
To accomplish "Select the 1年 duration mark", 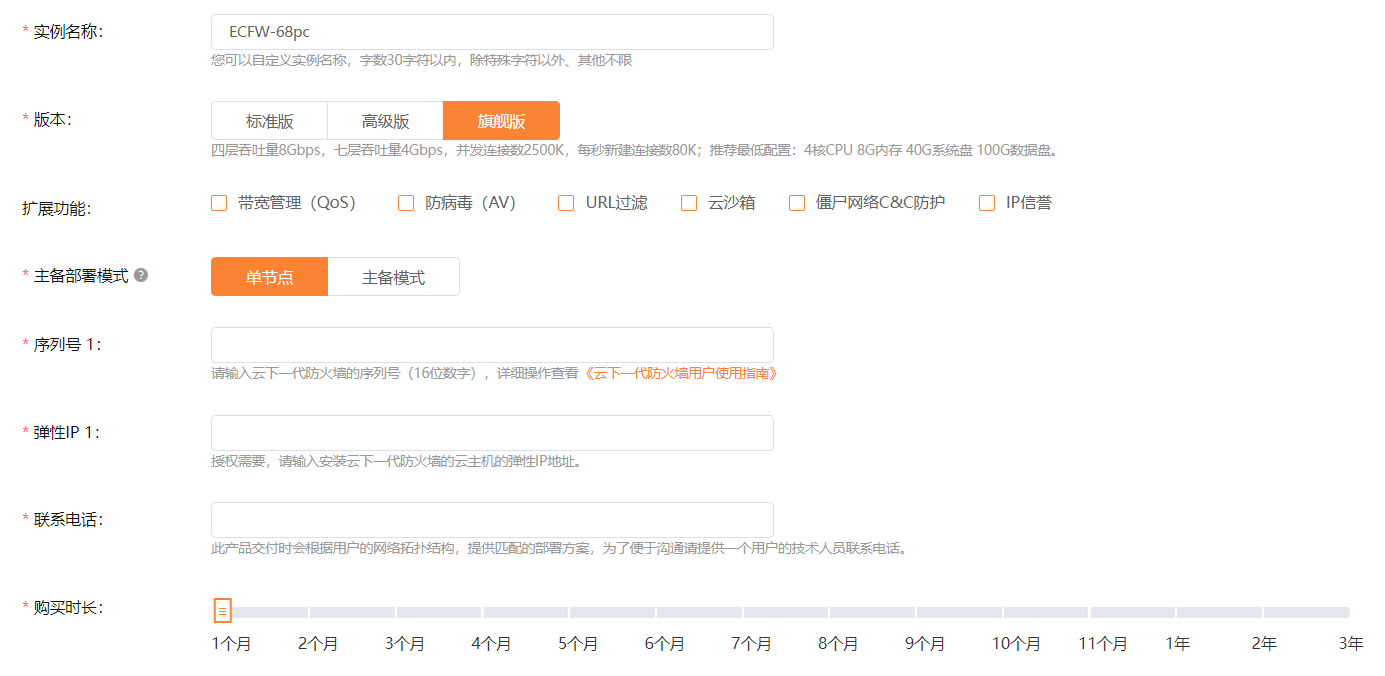I will click(1177, 612).
